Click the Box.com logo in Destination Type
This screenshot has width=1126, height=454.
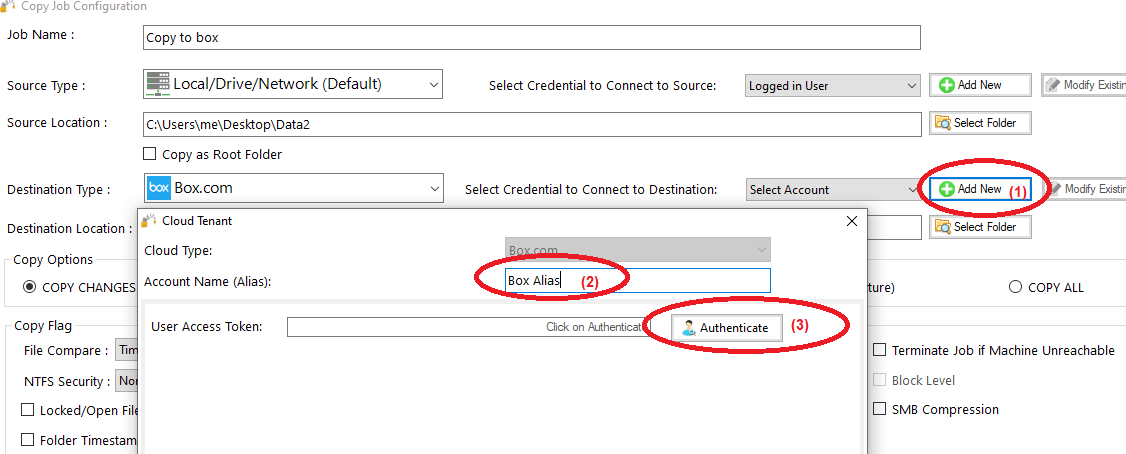tap(159, 188)
